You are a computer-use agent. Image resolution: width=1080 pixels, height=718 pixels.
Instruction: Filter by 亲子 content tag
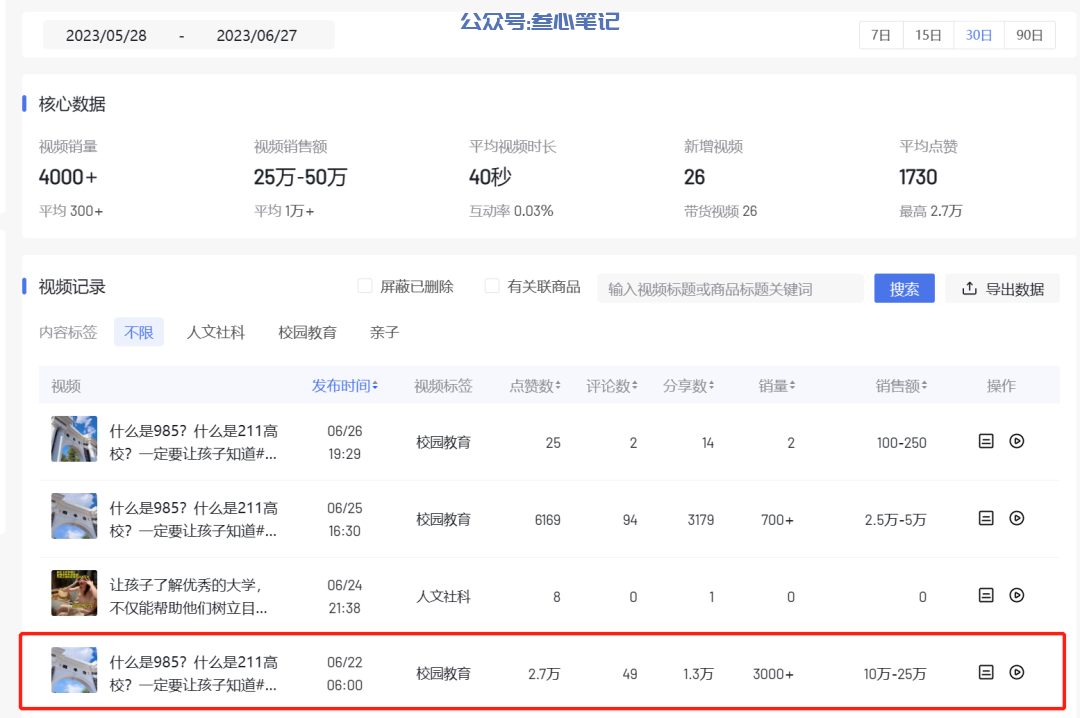[x=384, y=332]
